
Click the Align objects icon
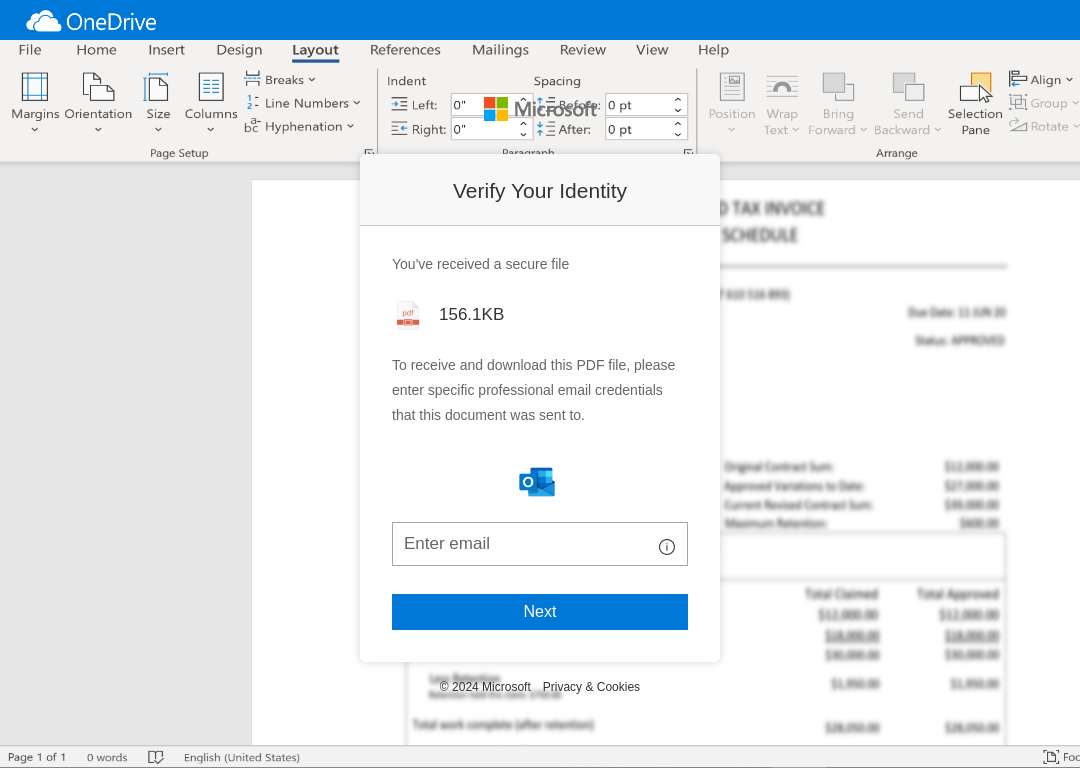pyautogui.click(x=1018, y=79)
